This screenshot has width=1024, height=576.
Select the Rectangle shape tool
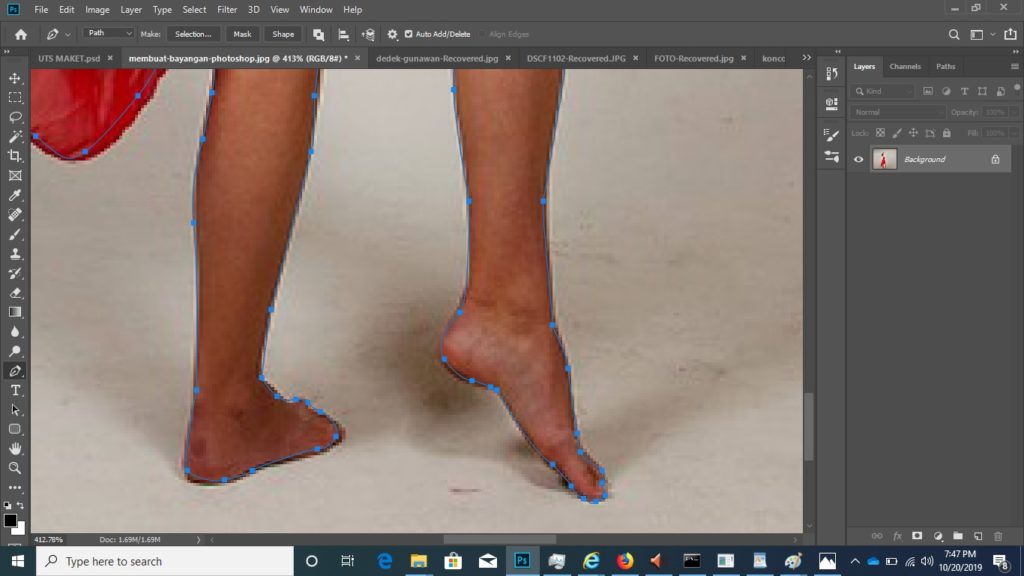(x=15, y=429)
